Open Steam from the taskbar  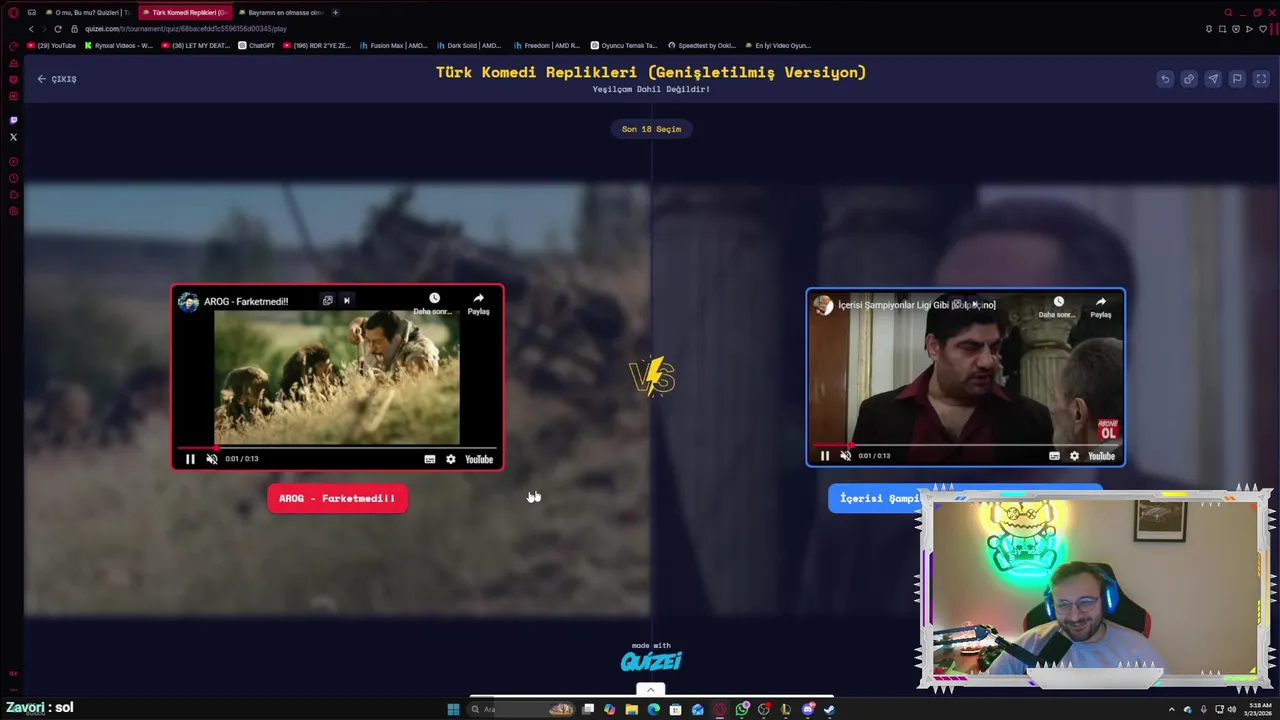tap(829, 709)
